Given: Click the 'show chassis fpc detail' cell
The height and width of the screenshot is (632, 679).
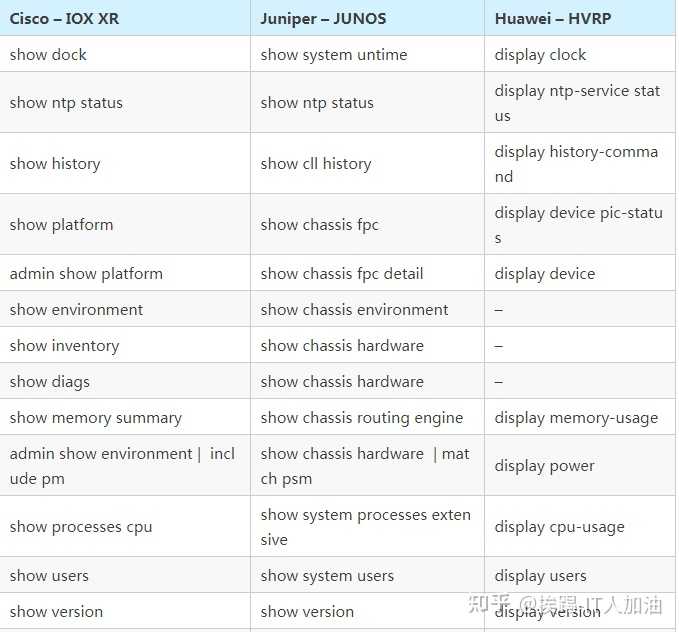Looking at the screenshot, I should (x=367, y=273).
